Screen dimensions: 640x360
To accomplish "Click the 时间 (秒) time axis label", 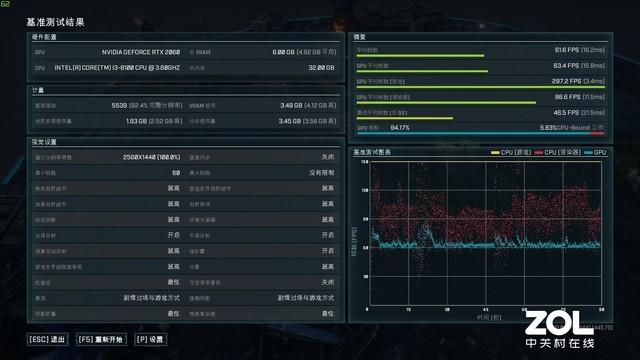I will coord(489,317).
